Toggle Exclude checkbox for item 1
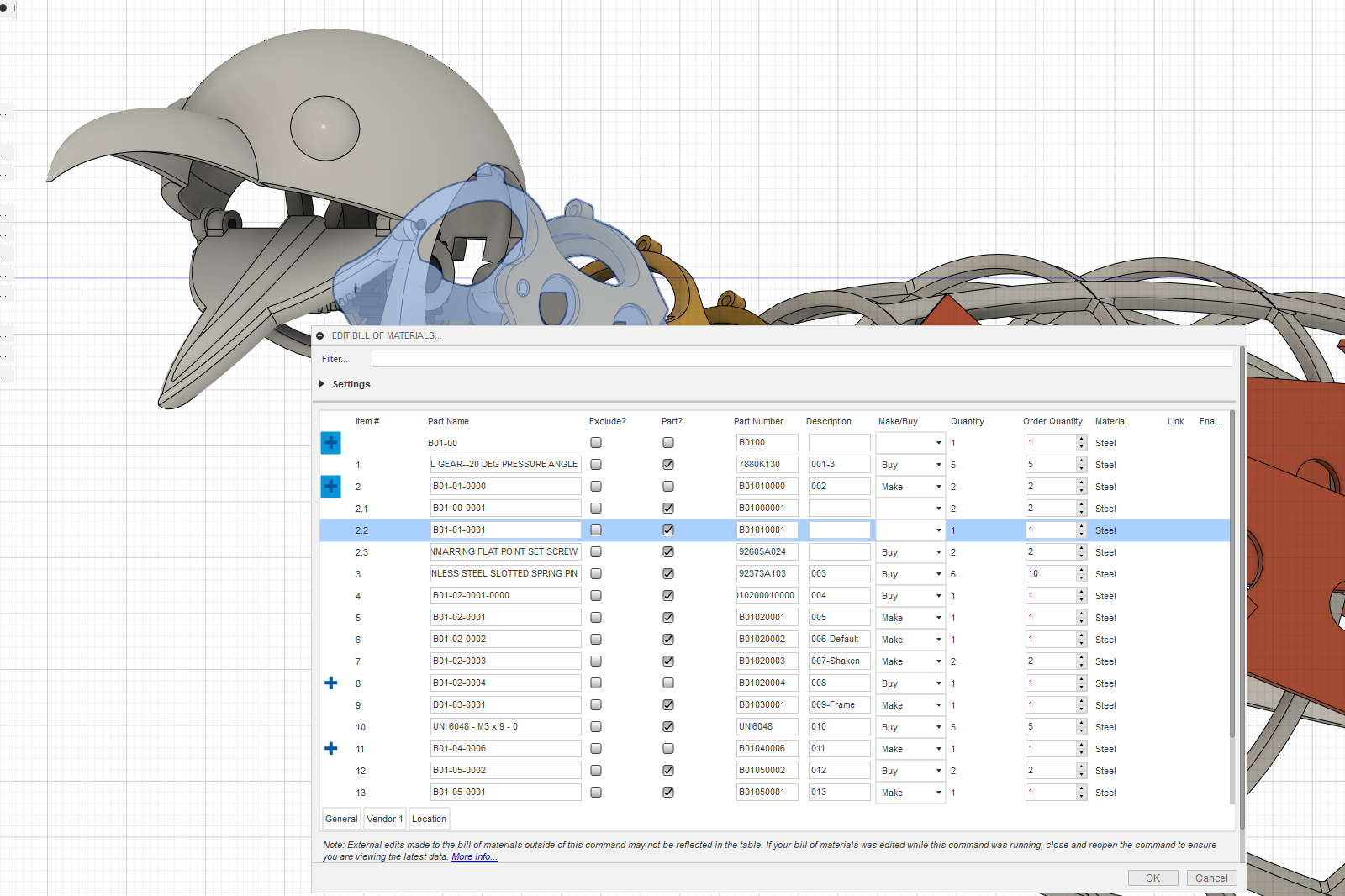This screenshot has height=896, width=1345. tap(596, 465)
